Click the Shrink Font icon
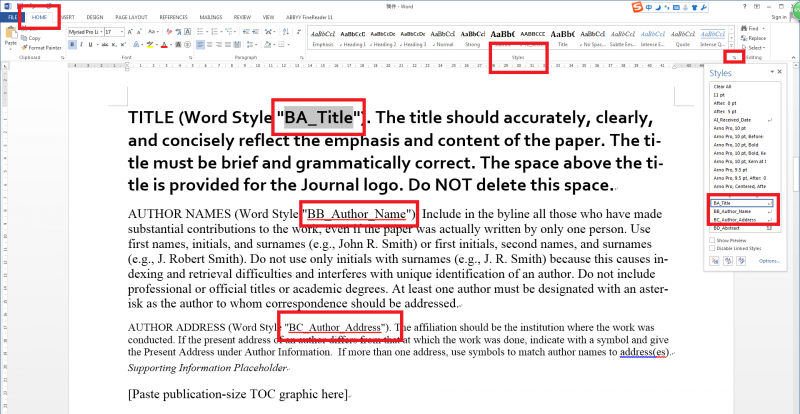The width and height of the screenshot is (800, 414). tap(139, 32)
